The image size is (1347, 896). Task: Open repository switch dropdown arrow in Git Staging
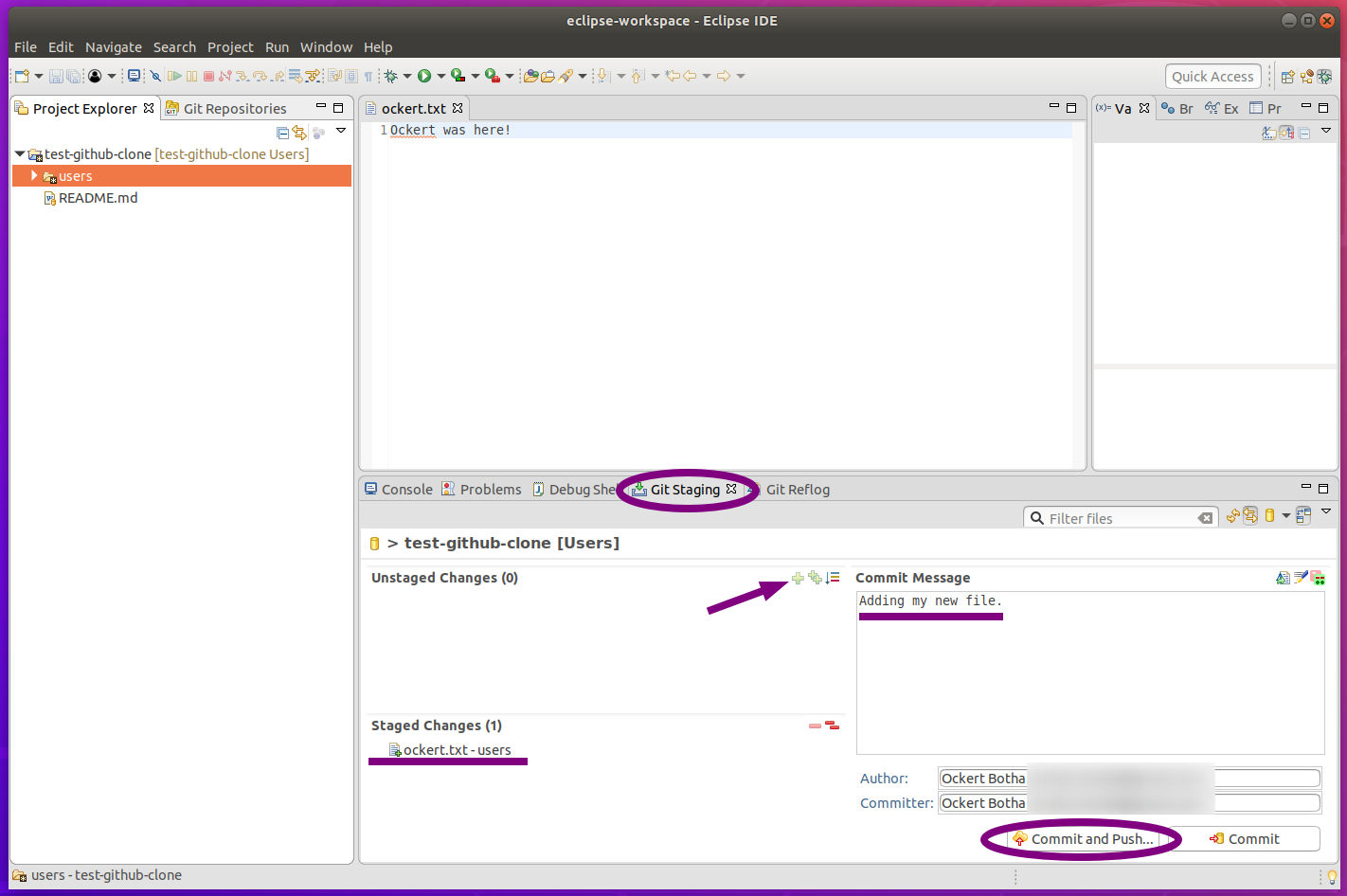tap(1285, 516)
